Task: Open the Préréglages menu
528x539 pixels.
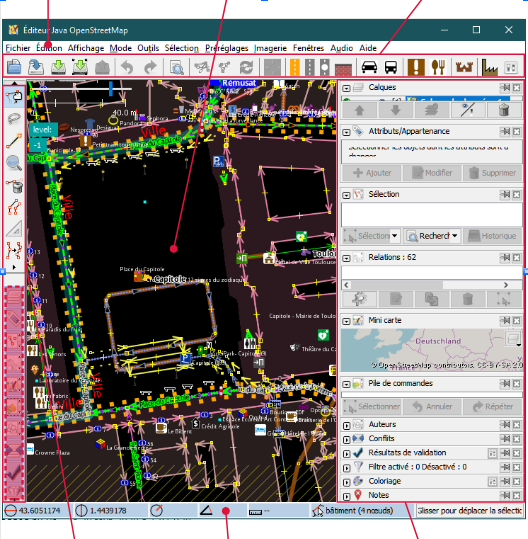Action: click(x=227, y=48)
